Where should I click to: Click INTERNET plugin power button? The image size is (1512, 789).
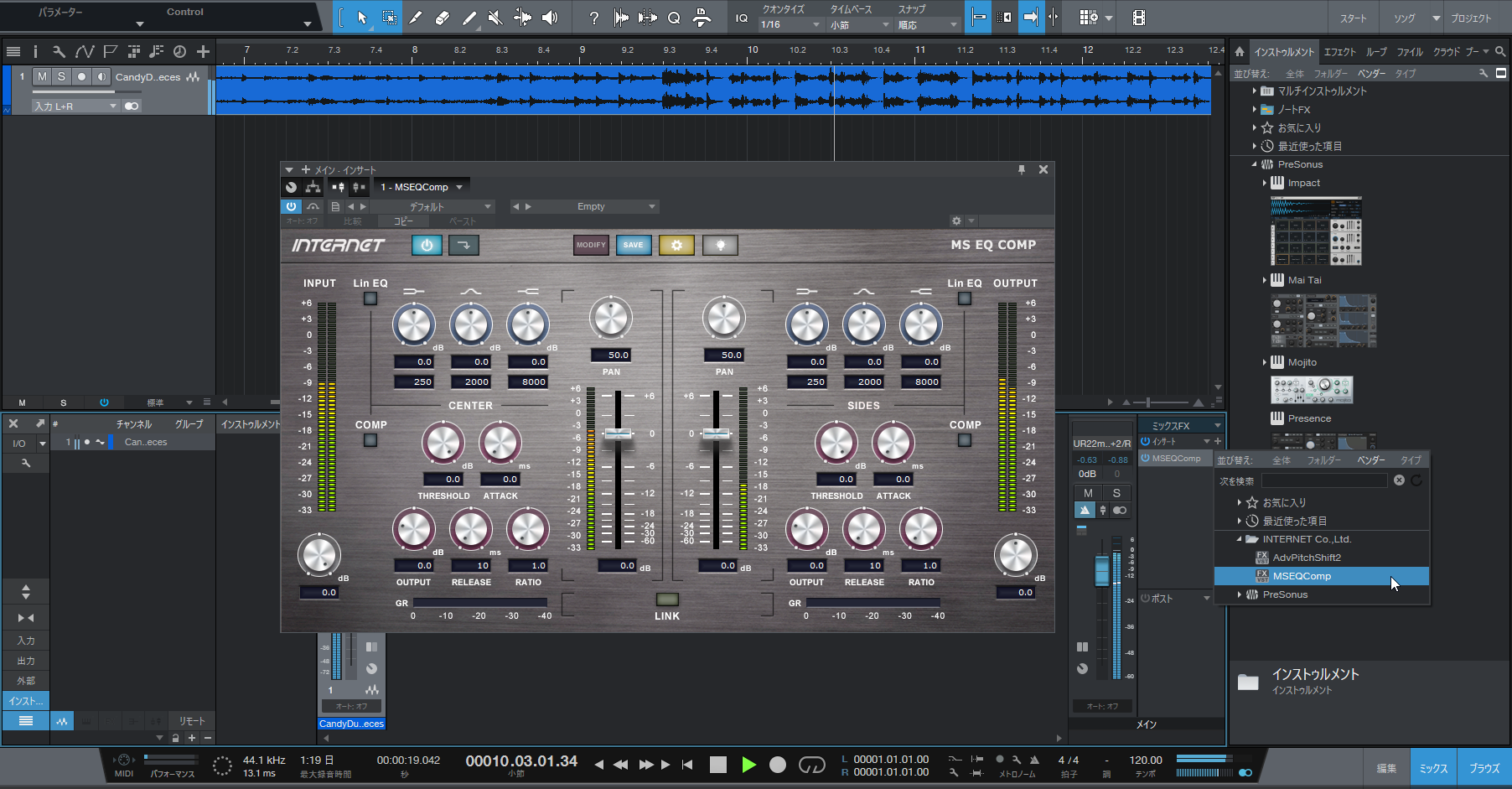427,245
